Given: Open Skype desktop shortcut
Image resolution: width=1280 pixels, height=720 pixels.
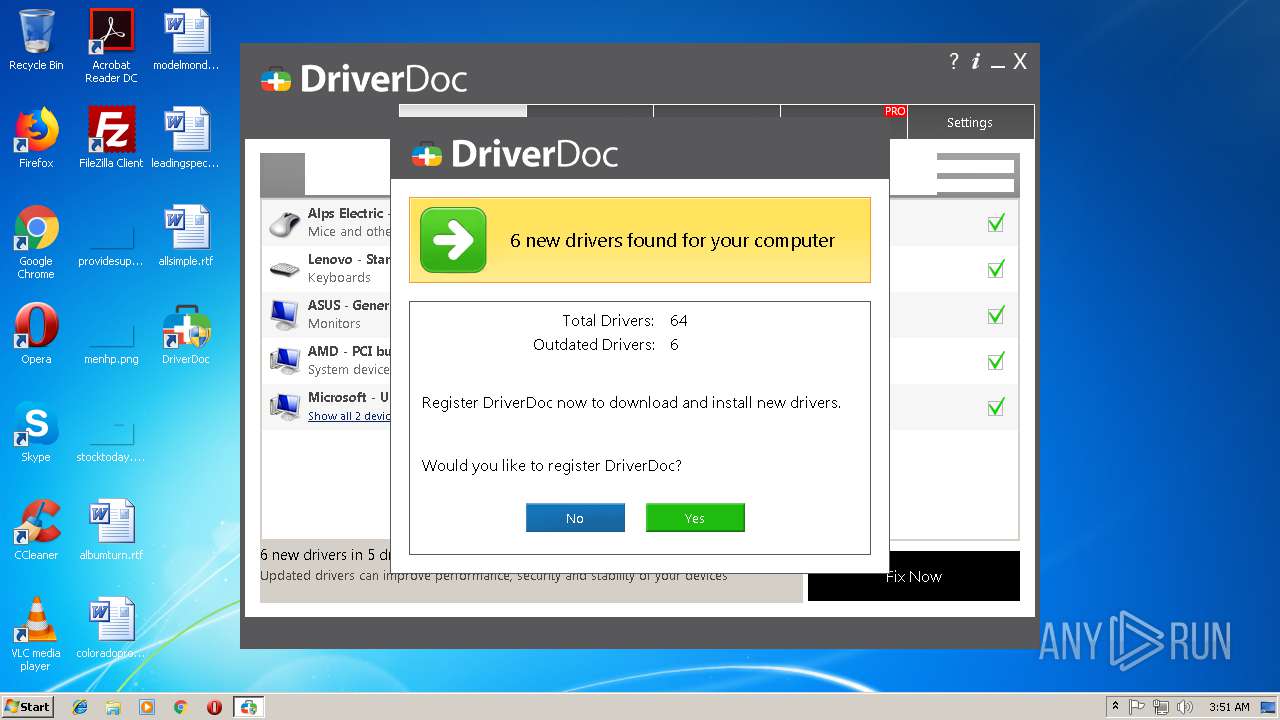Looking at the screenshot, I should pyautogui.click(x=36, y=432).
